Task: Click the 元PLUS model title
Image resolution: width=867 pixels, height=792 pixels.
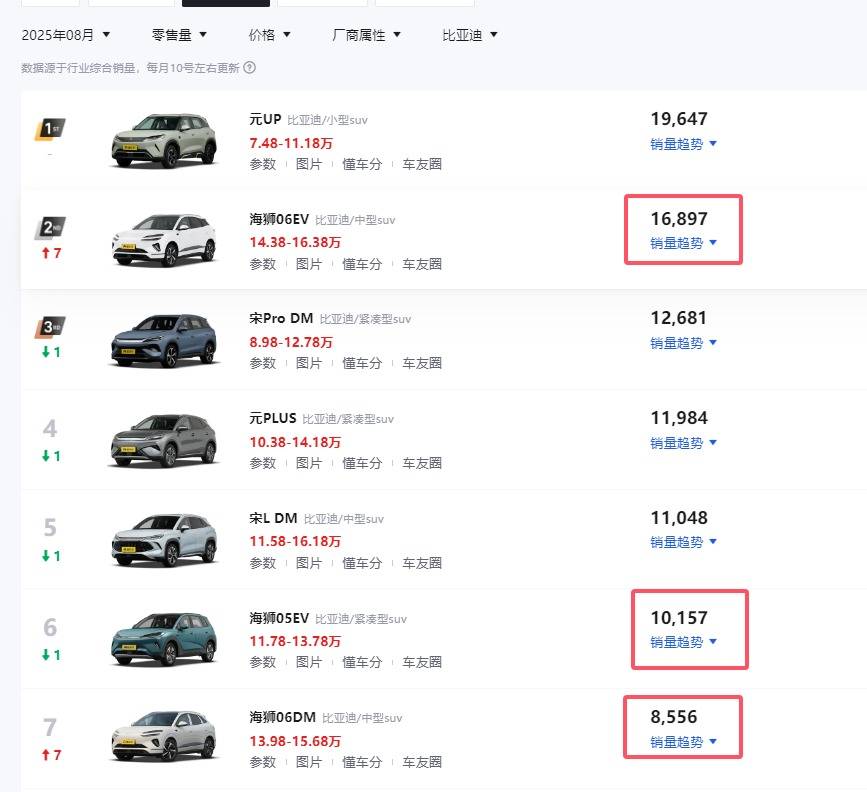Action: (273, 418)
